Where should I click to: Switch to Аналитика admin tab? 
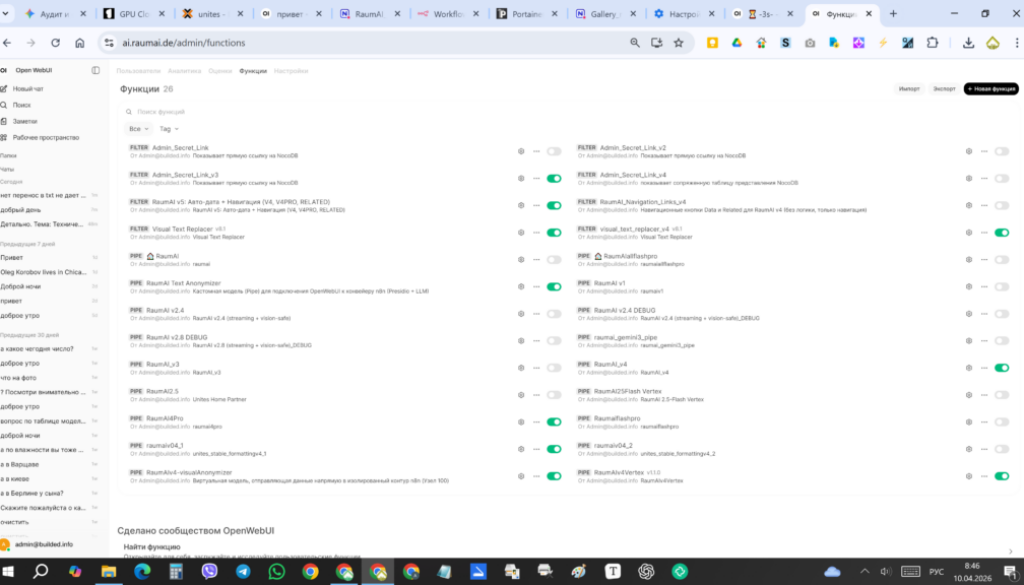184,71
